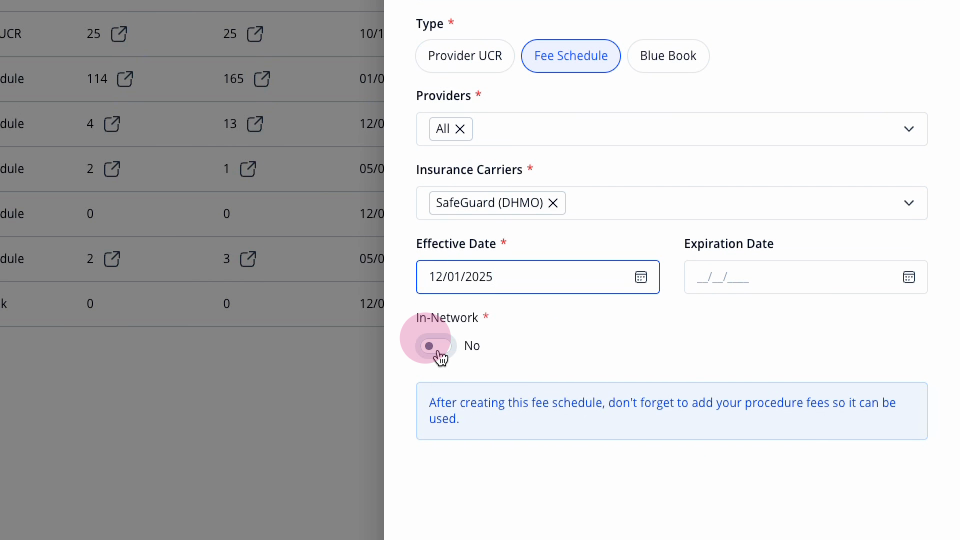This screenshot has width=960, height=540.
Task: Open the external link icon next to 3
Action: [x=248, y=259]
